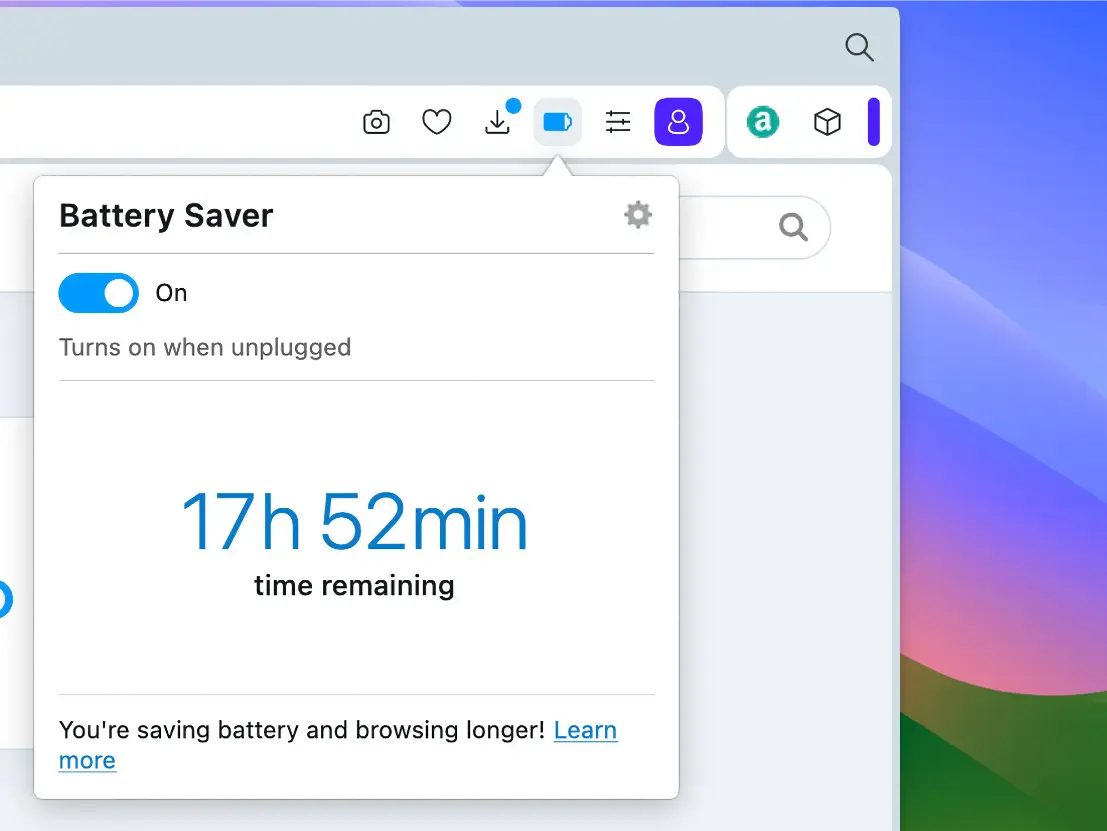
Task: Toggle Battery Saver off
Action: point(98,293)
